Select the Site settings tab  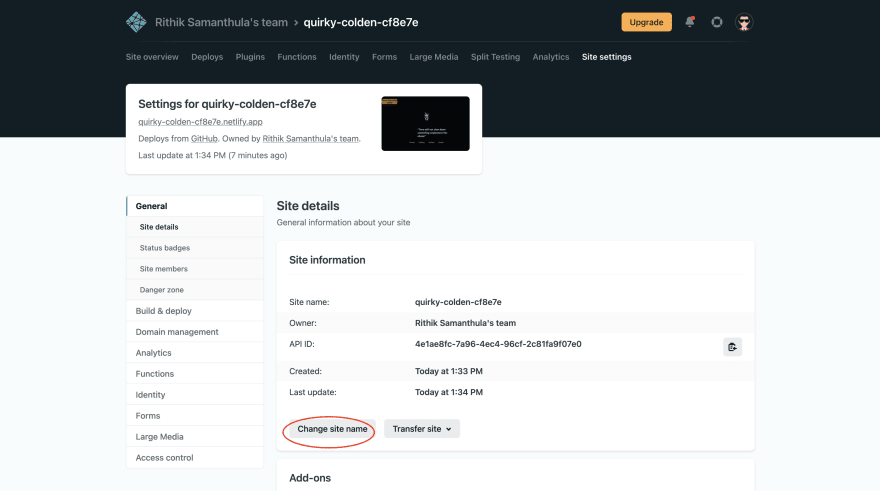(x=607, y=57)
